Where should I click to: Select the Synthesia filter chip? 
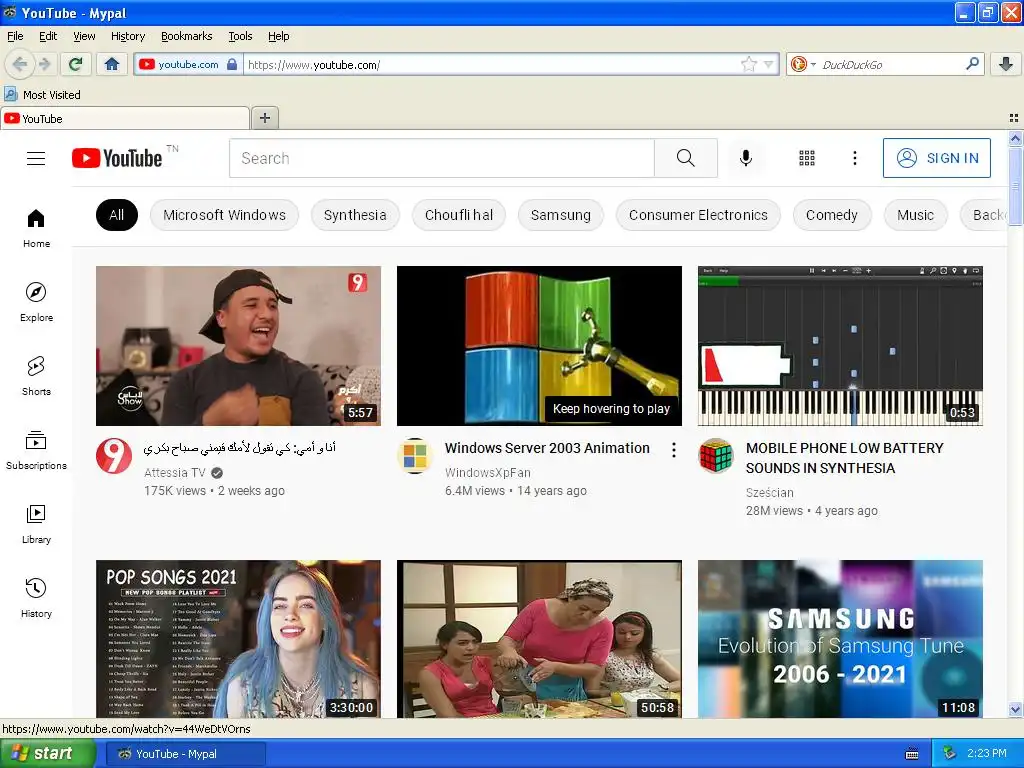click(355, 215)
